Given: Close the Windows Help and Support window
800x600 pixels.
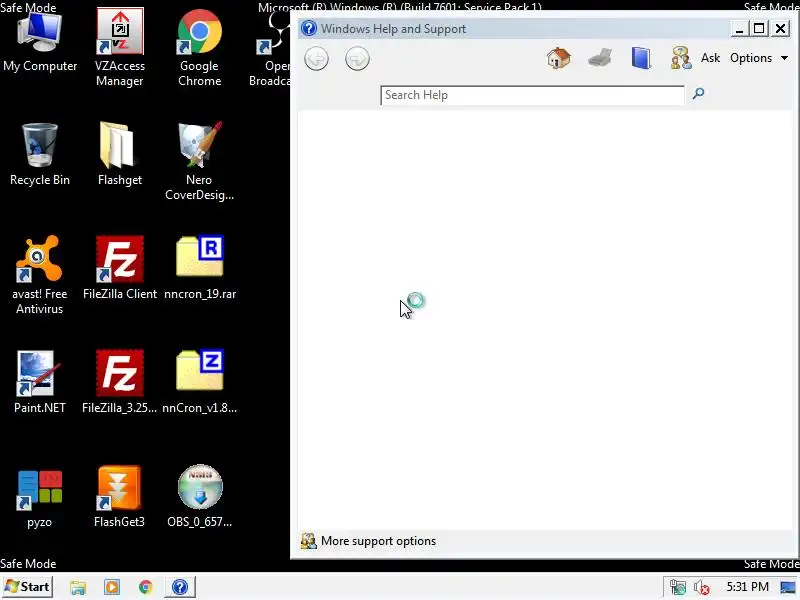Looking at the screenshot, I should tap(781, 29).
